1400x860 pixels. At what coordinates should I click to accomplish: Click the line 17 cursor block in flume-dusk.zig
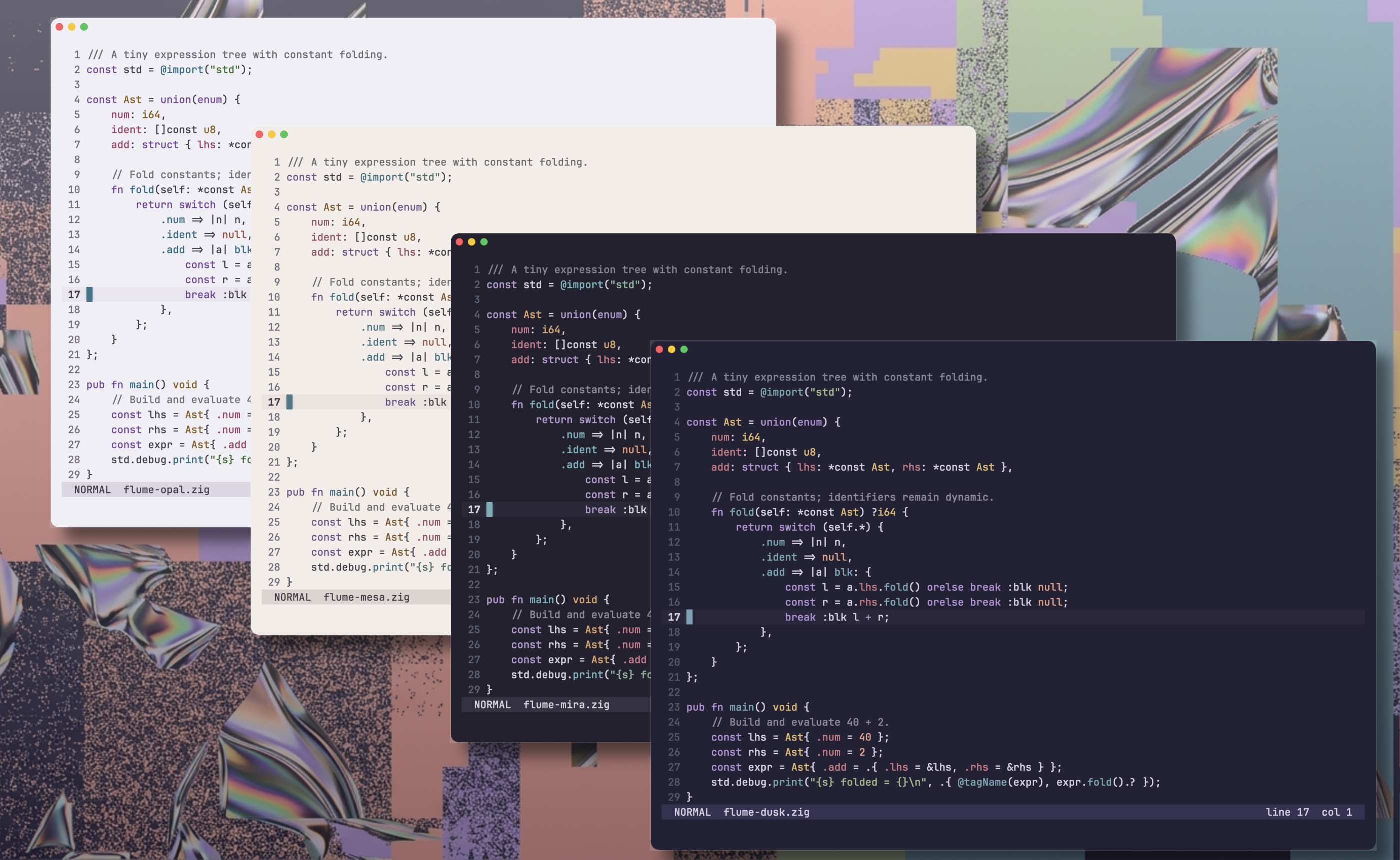[x=690, y=617]
